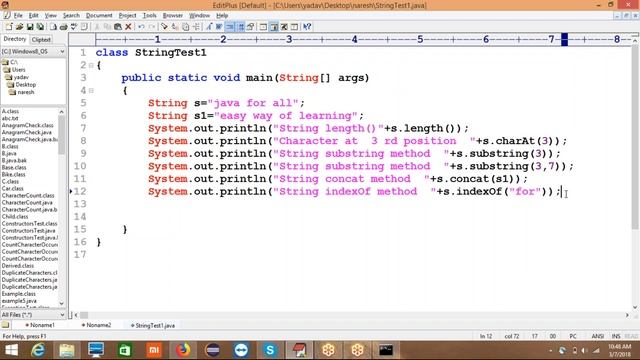Screen dimensions: 640x360
Task: Select the Desktop folder in tree
Action: click(26, 84)
